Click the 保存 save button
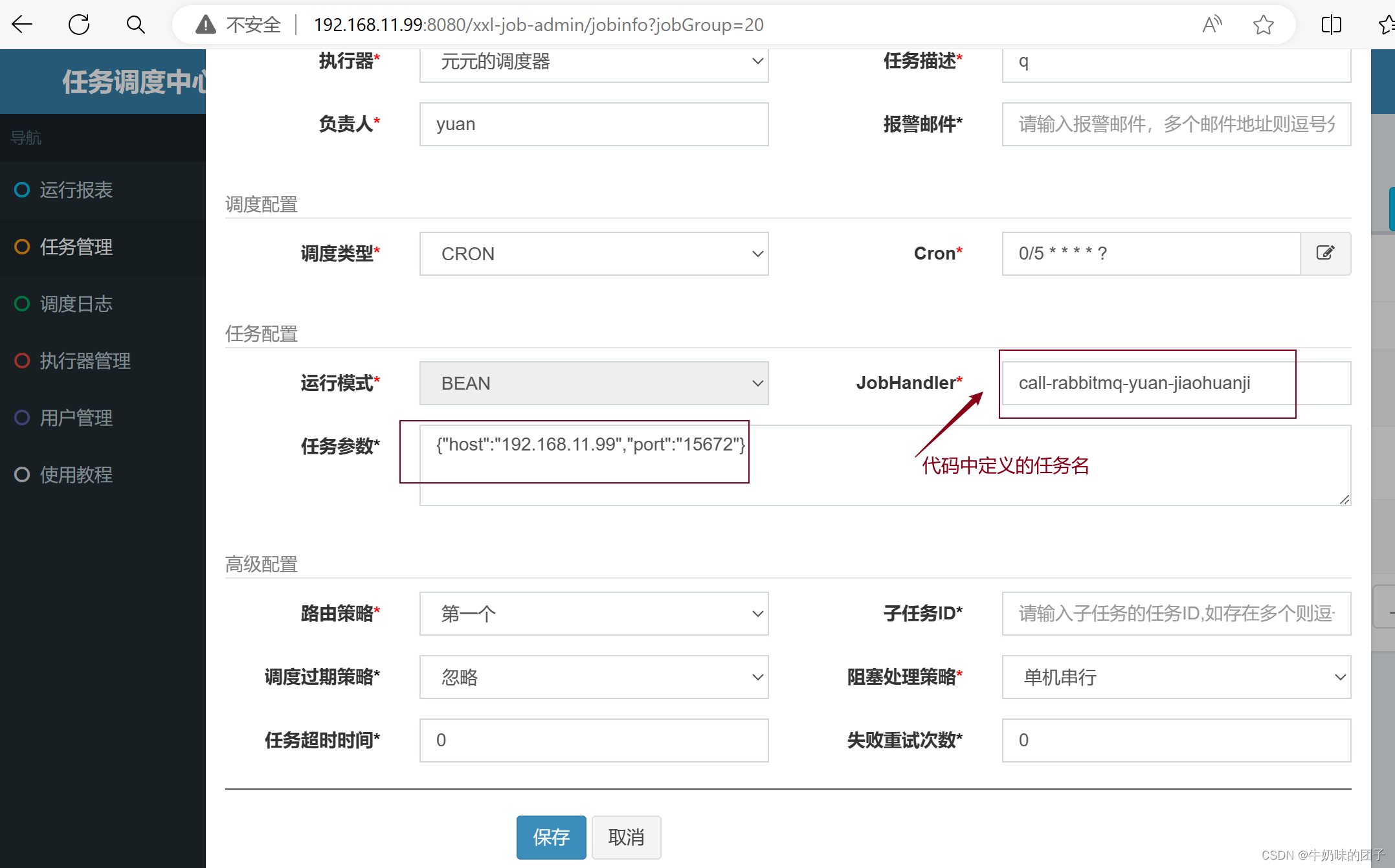The height and width of the screenshot is (868, 1395). (551, 838)
